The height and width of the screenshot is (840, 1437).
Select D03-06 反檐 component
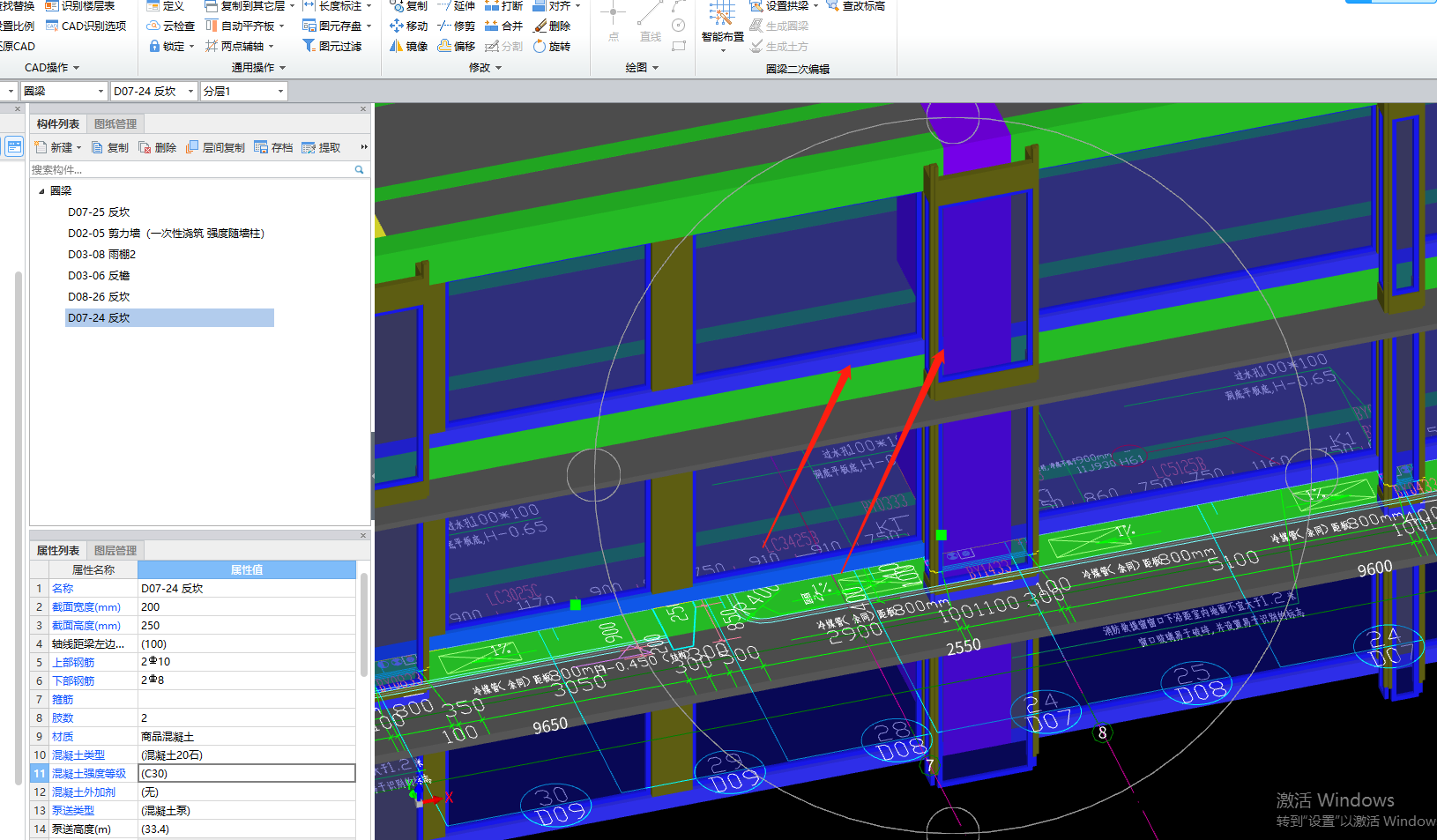[x=99, y=275]
